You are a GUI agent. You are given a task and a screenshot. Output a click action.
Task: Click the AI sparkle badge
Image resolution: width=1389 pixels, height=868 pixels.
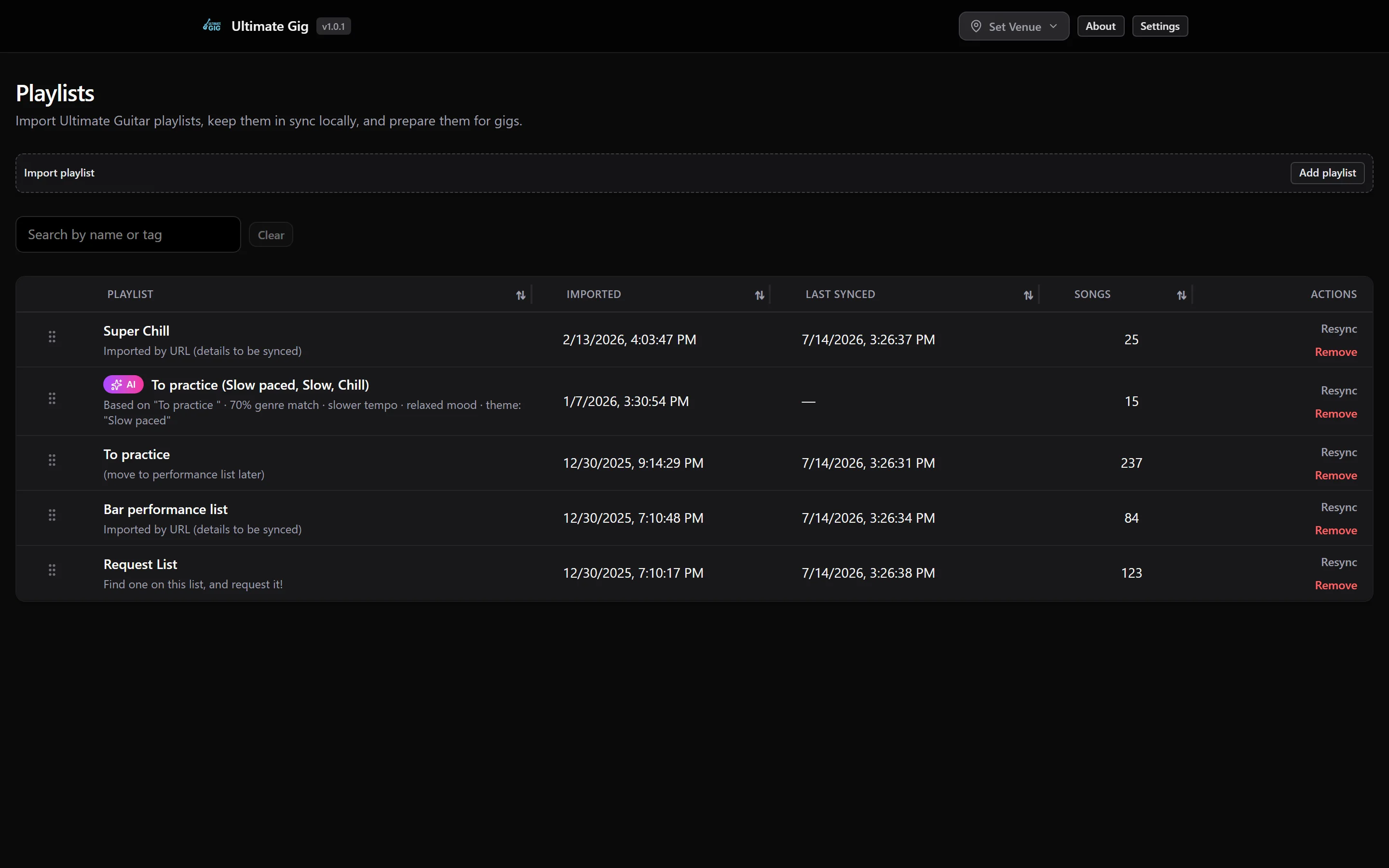pyautogui.click(x=123, y=385)
